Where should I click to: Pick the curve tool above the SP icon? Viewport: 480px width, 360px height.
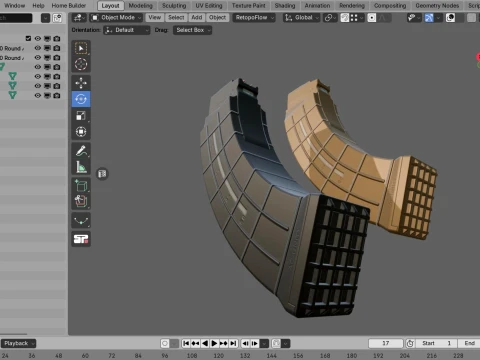[81, 220]
